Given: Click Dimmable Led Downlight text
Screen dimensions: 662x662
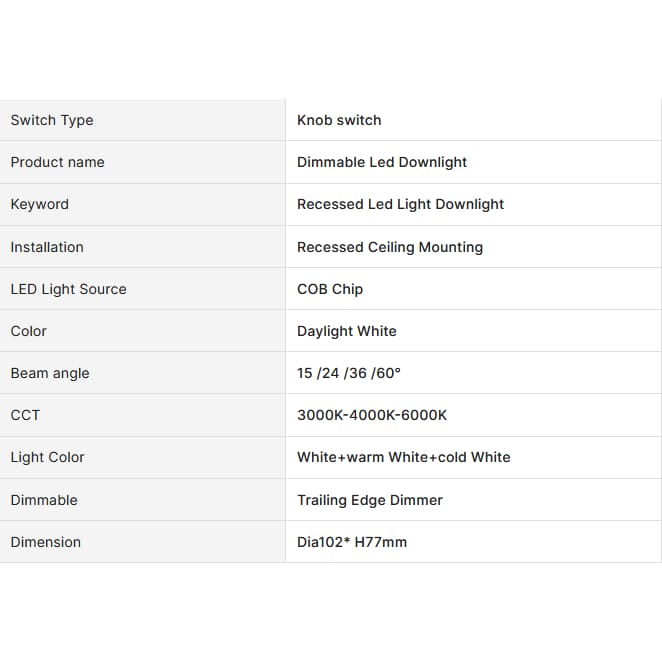Looking at the screenshot, I should (x=382, y=162).
